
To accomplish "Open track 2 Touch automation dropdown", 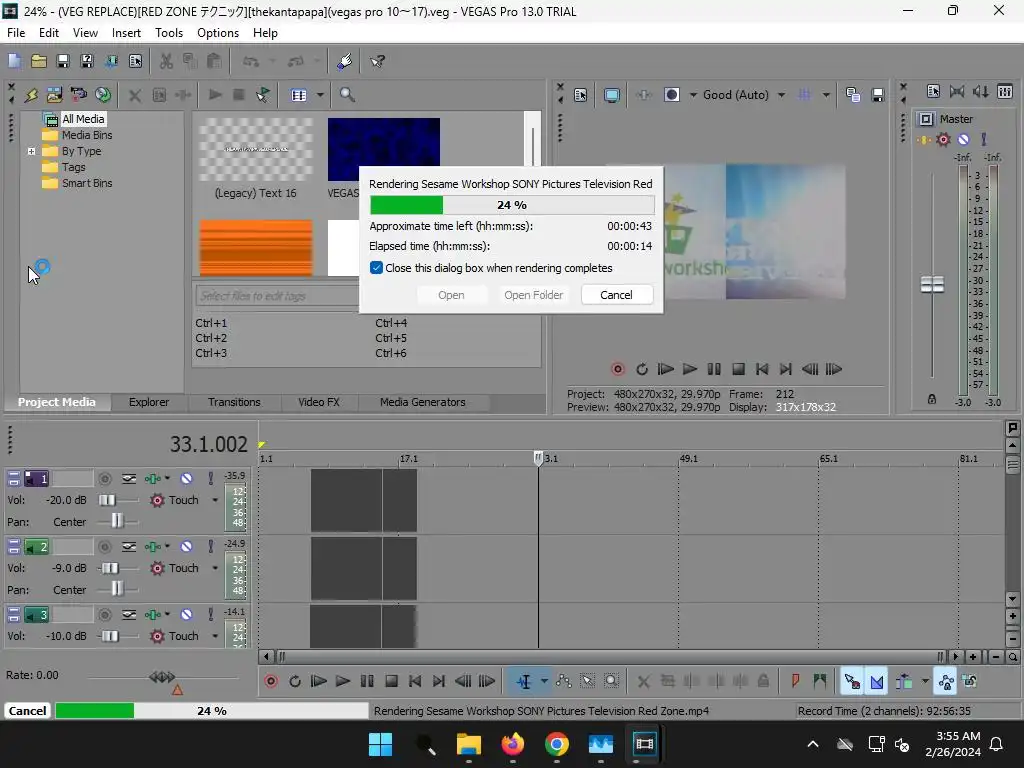I will (215, 568).
